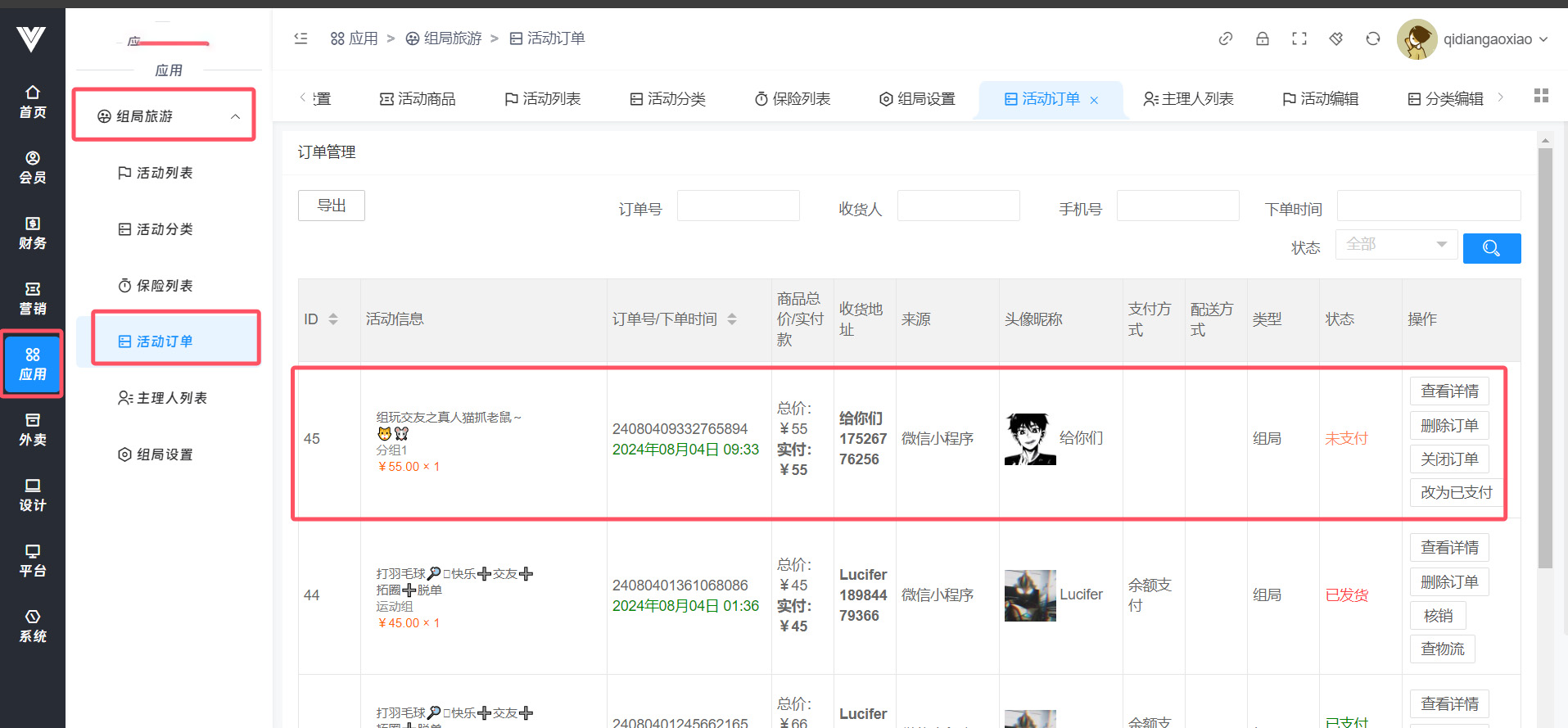This screenshot has width=1568, height=728.
Task: Open the 会员 section in left sidebar
Action: click(x=33, y=167)
